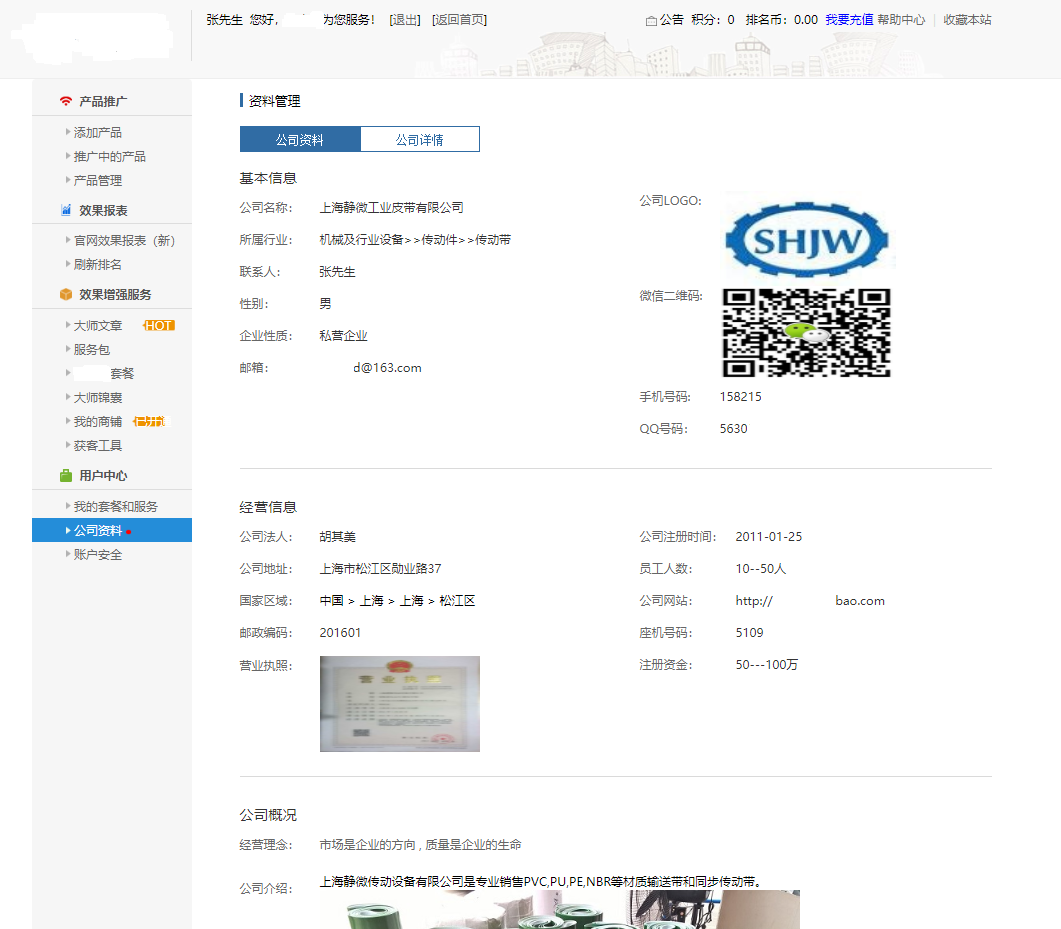
Task: Click the 我要充值 recharge link
Action: 849,20
